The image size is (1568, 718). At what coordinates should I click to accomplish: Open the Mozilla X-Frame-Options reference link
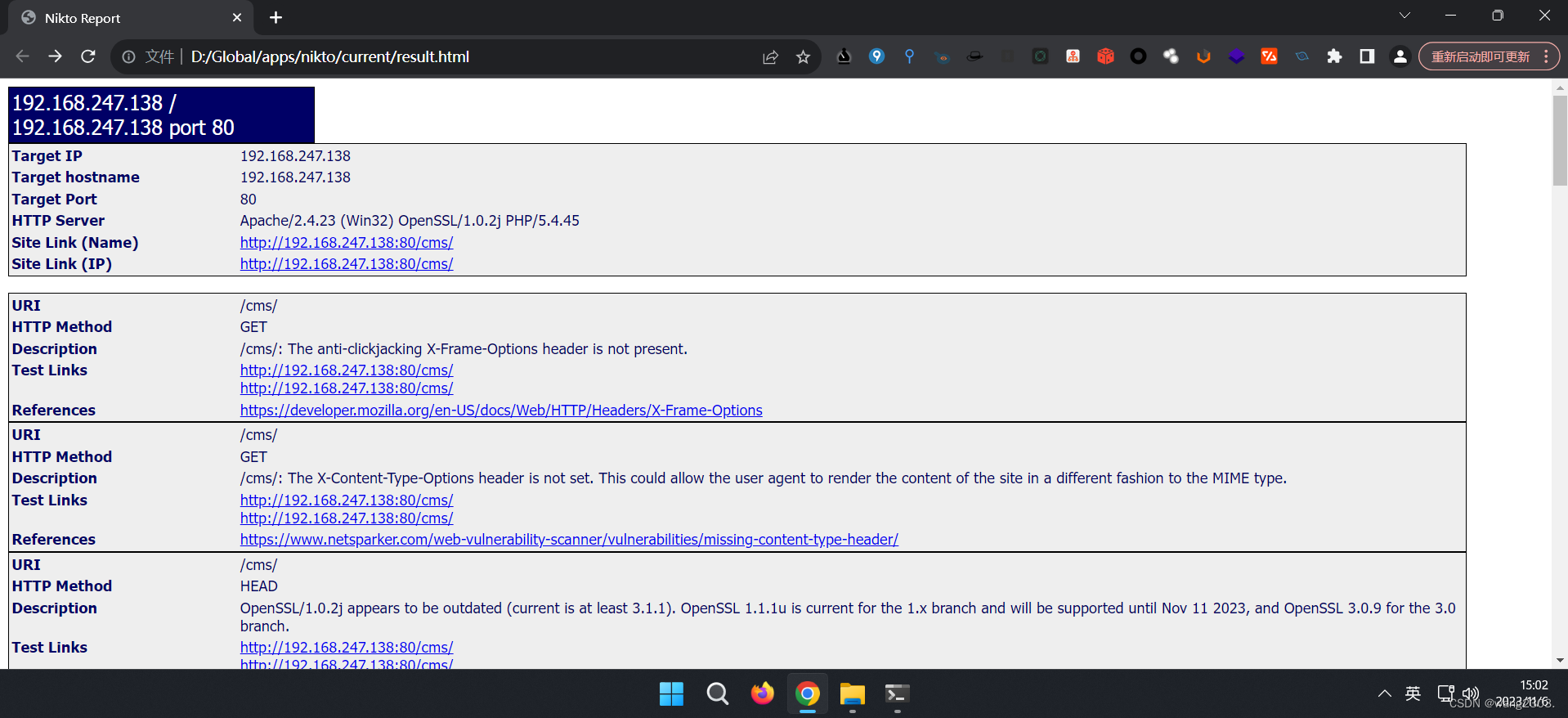(x=501, y=411)
